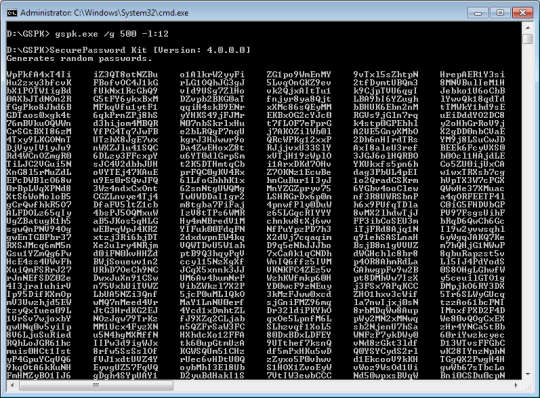Viewport: 540px width, 398px height.
Task: Select password '9vTxl5sZhtpN'
Action: (x=385, y=74)
